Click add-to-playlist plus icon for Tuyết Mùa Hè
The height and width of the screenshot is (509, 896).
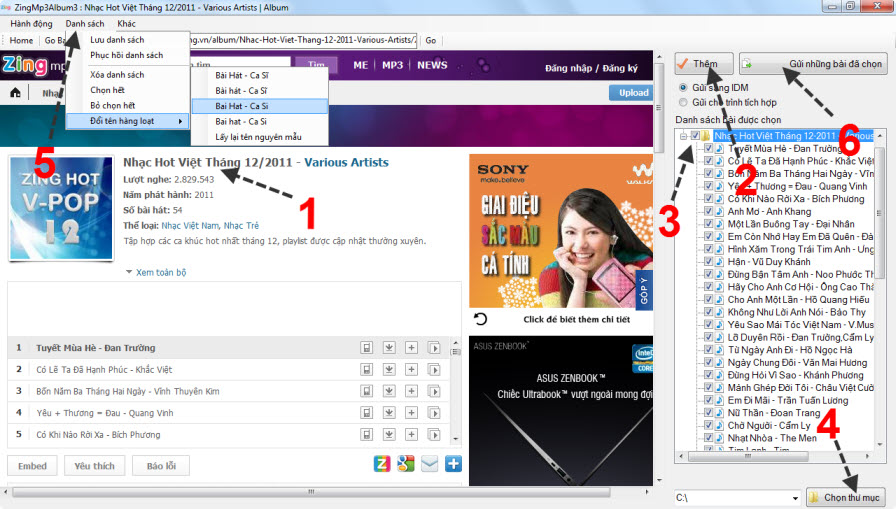(x=411, y=348)
